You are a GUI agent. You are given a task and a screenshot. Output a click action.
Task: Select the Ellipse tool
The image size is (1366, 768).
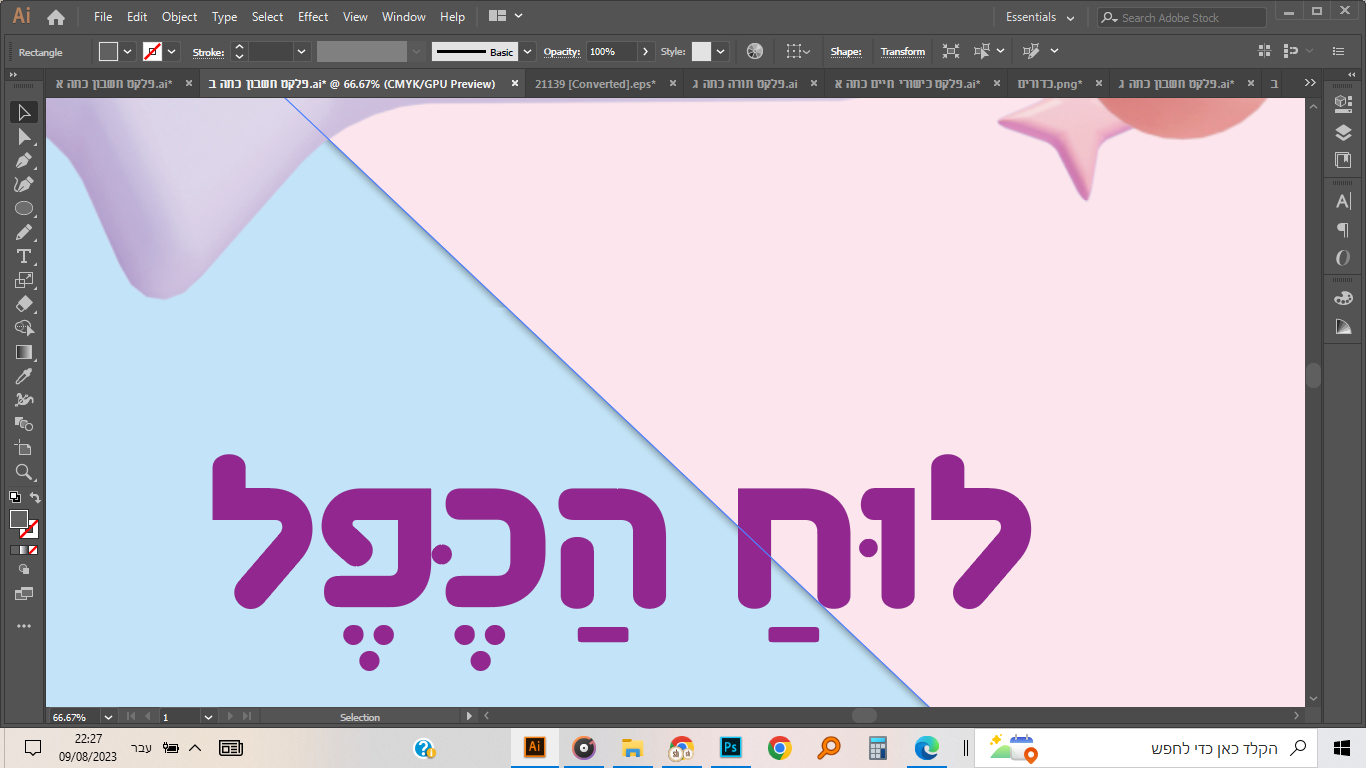[x=24, y=208]
